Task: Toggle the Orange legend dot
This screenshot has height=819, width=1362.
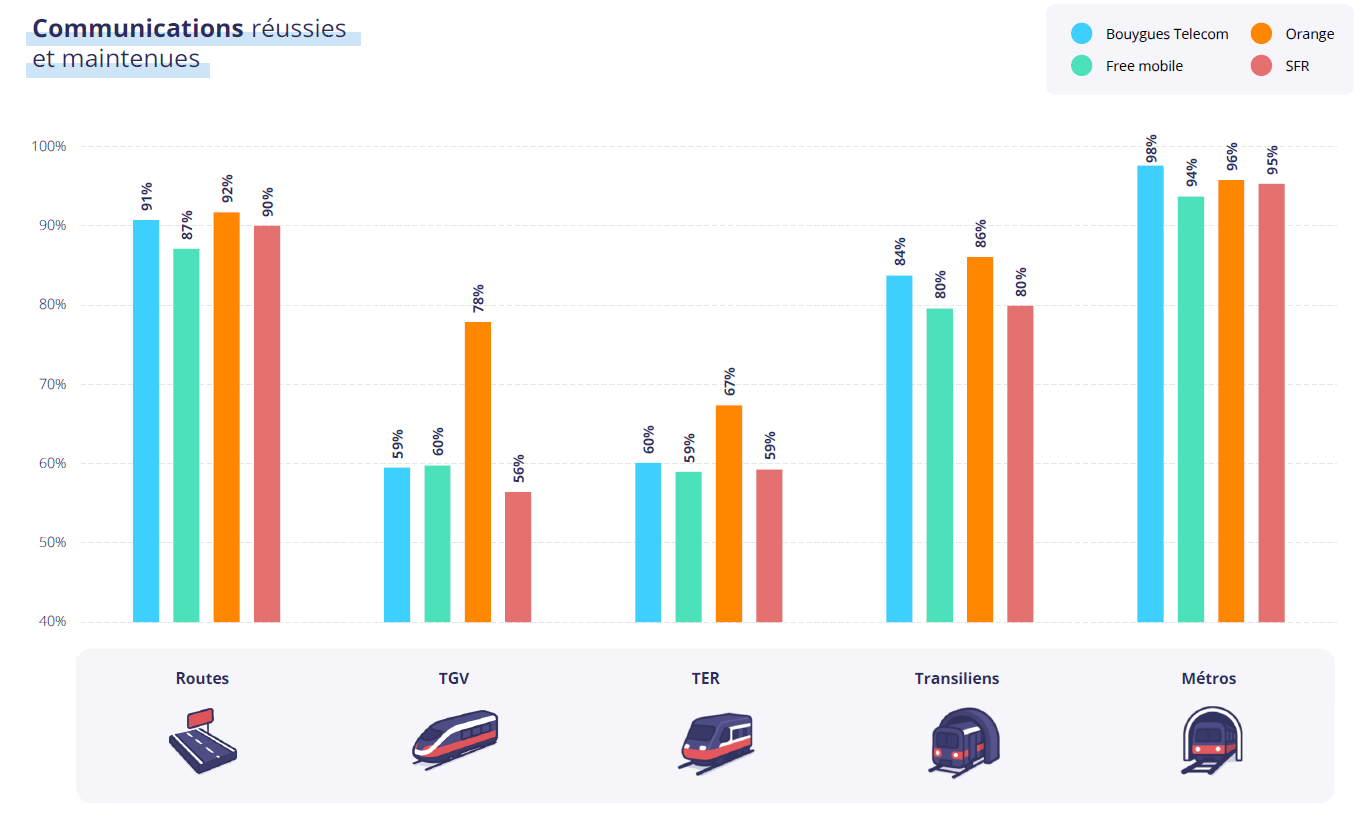Action: (1261, 34)
